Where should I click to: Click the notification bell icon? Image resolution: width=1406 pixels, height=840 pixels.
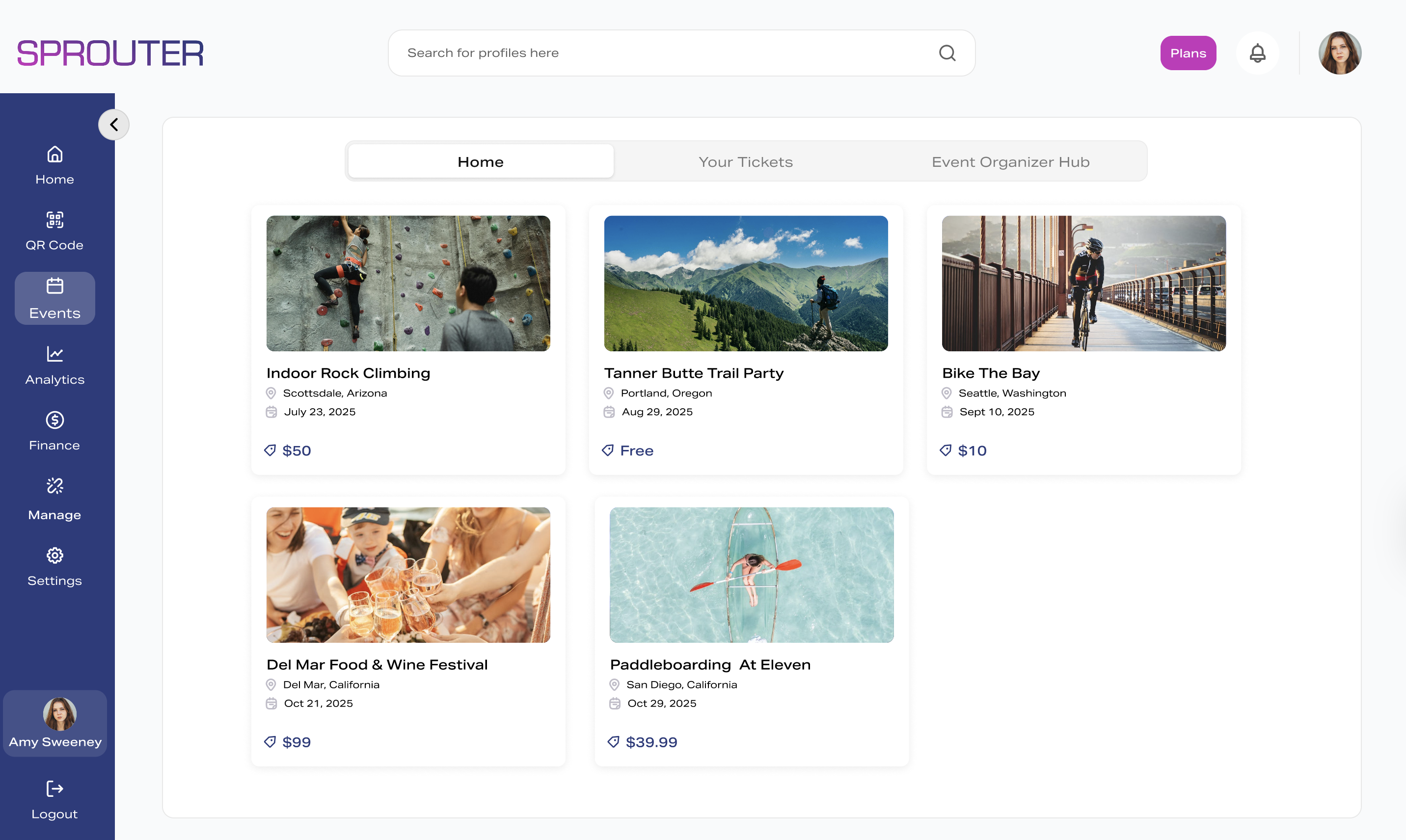point(1258,52)
